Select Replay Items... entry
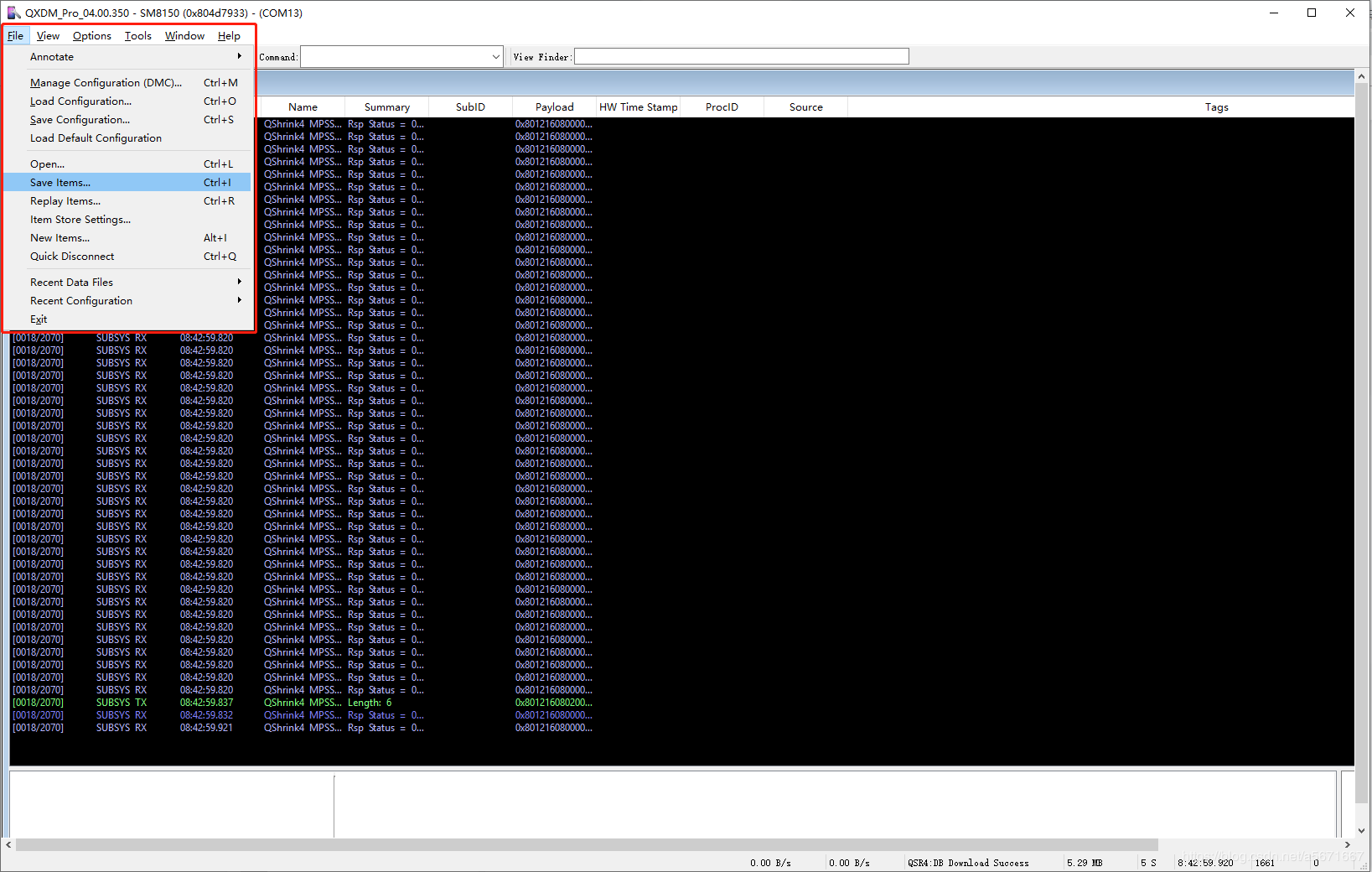The height and width of the screenshot is (872, 1372). point(127,201)
